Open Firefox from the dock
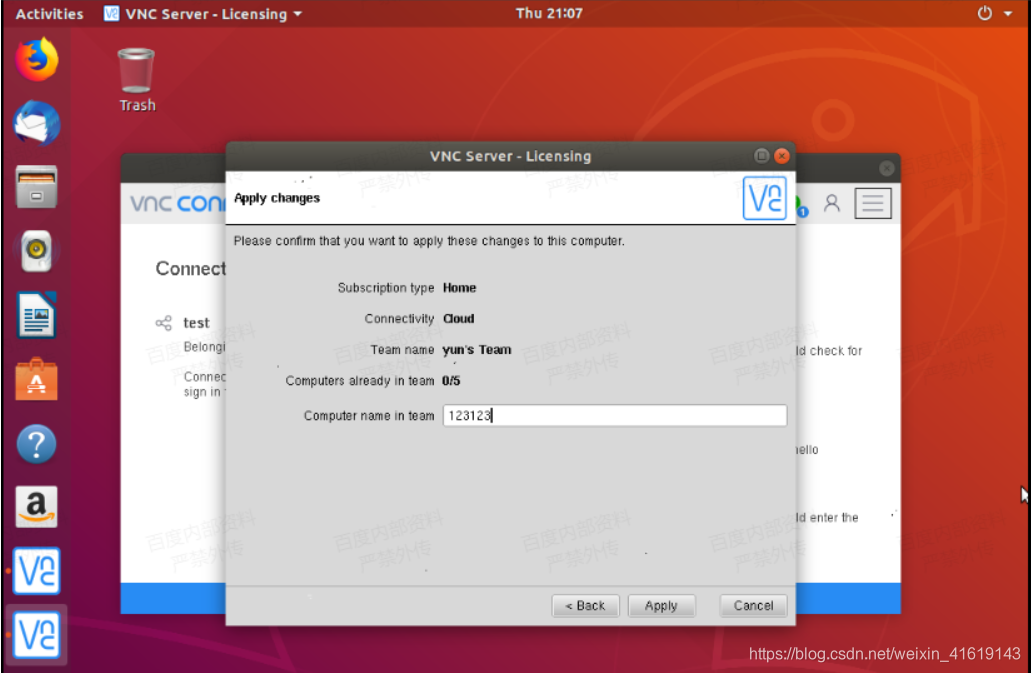The height and width of the screenshot is (673, 1031). (x=37, y=59)
